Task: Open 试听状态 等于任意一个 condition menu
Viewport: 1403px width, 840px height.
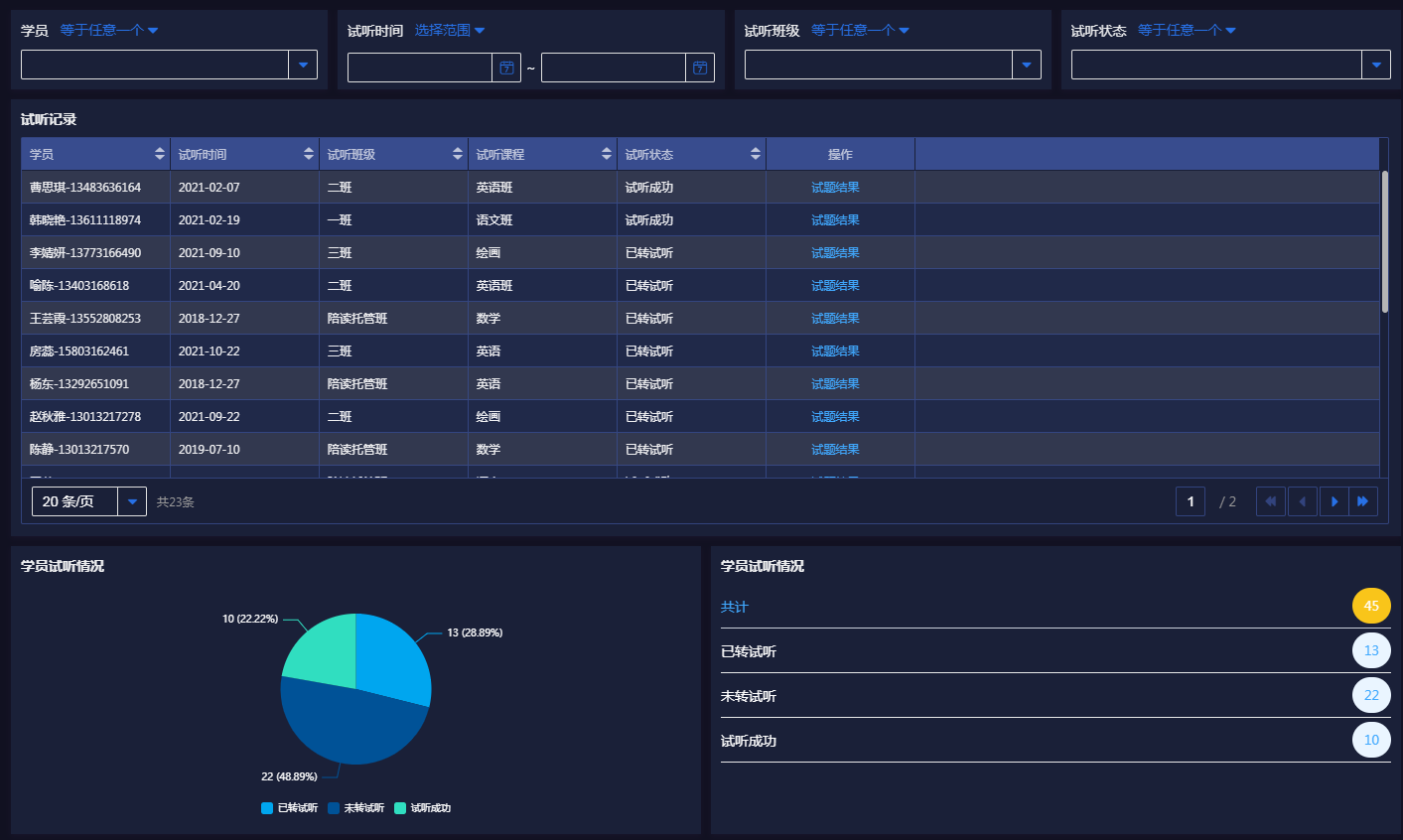Action: 1187,31
